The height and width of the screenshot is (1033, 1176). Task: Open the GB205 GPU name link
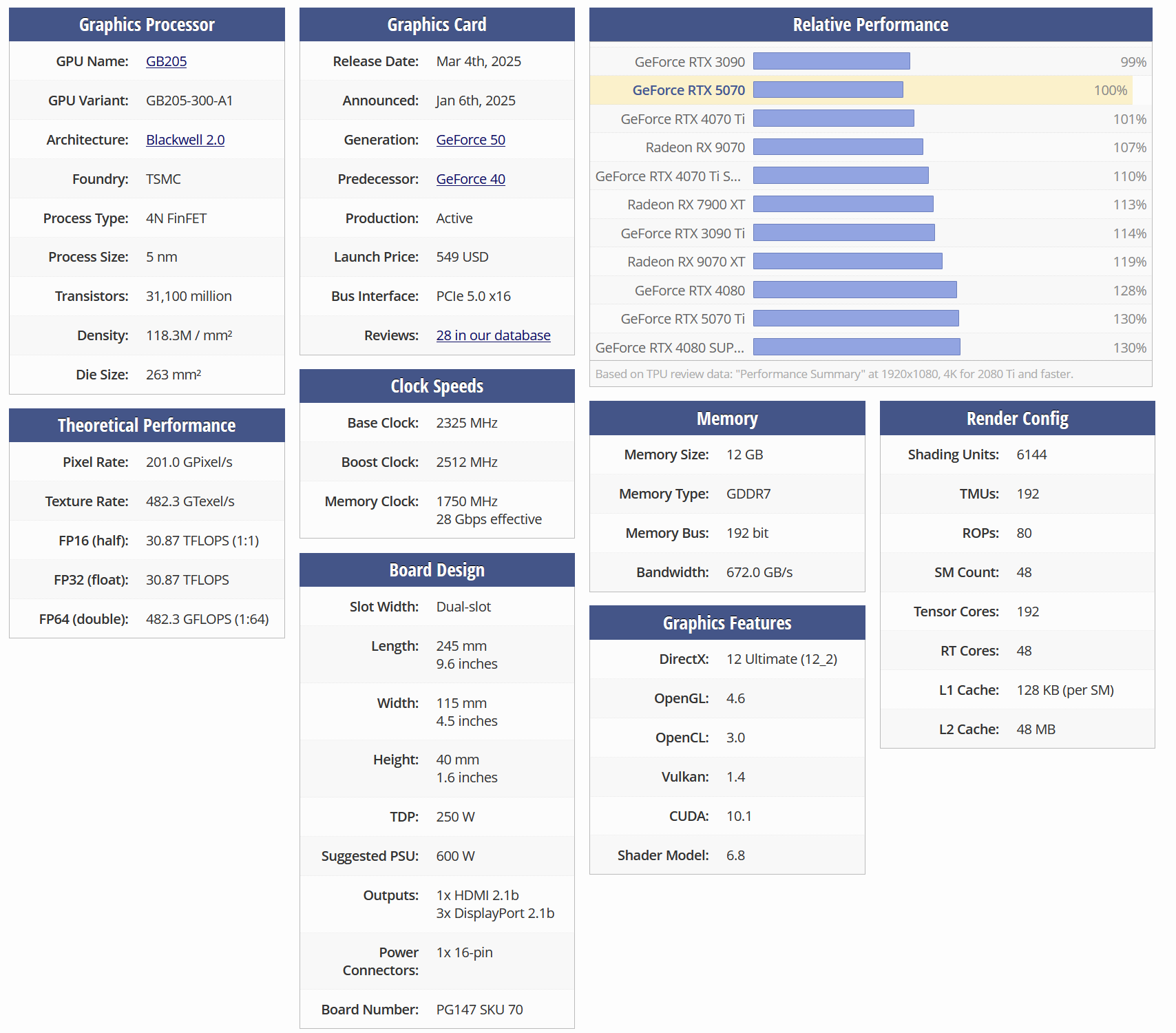pos(166,61)
